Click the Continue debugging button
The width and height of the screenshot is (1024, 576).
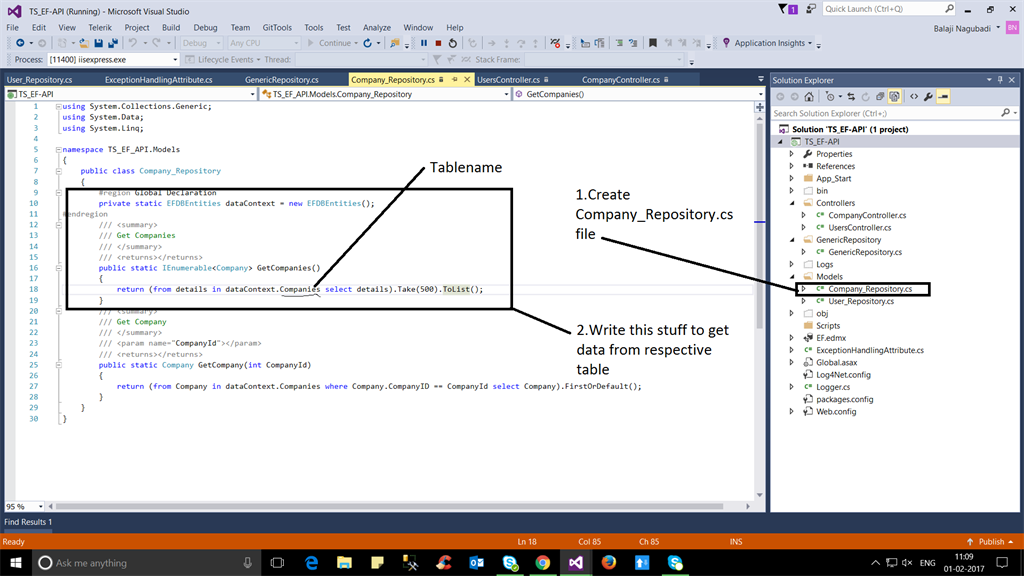332,43
